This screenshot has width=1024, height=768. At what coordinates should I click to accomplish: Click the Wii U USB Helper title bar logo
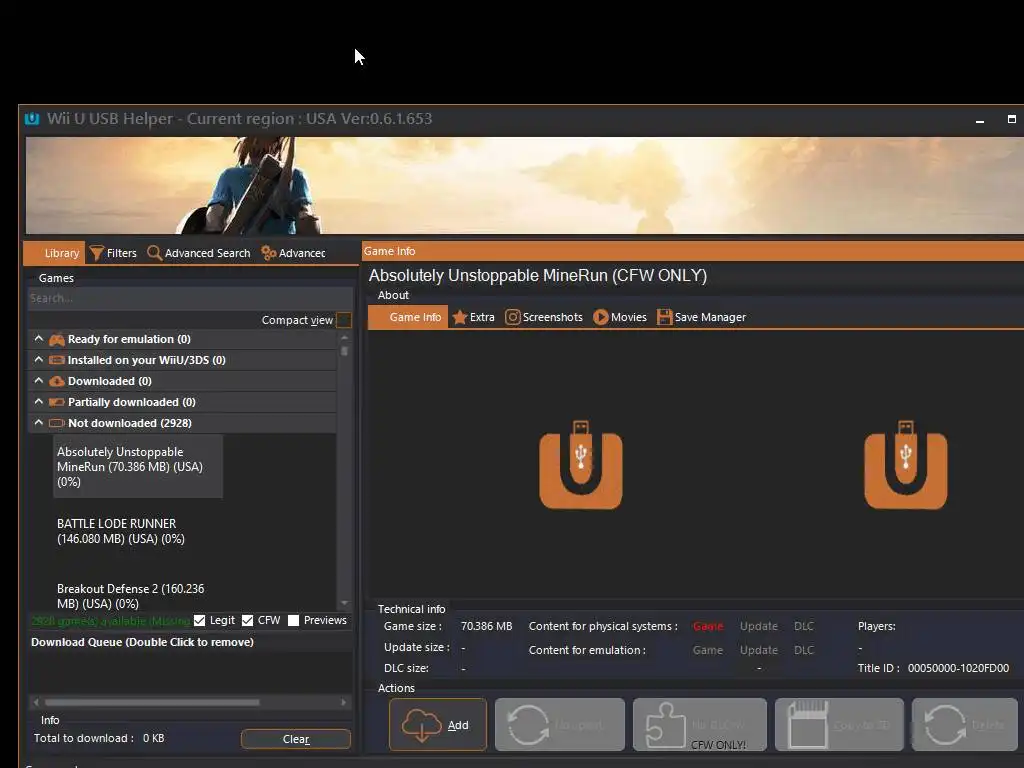[x=32, y=119]
